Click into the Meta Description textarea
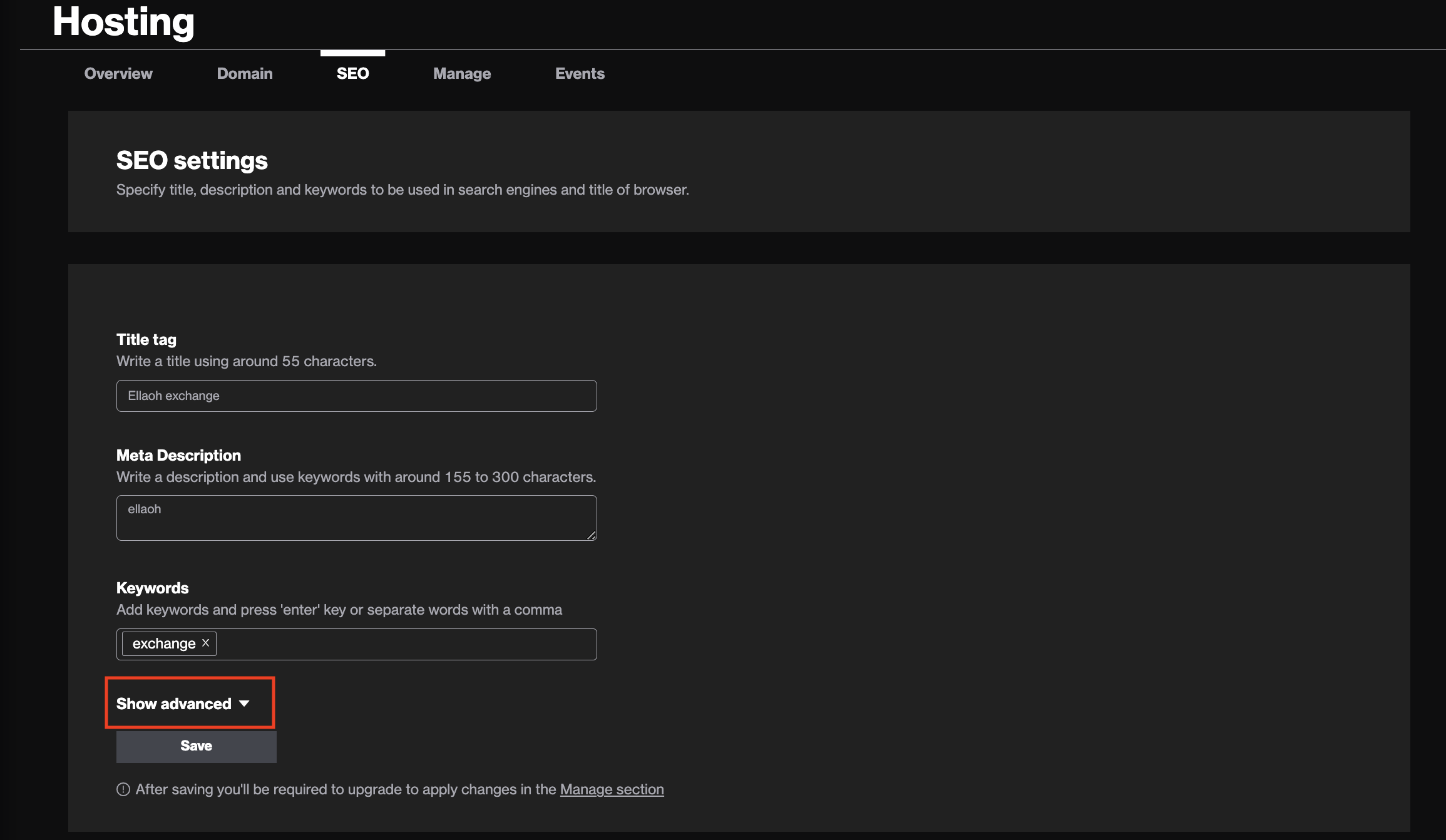The height and width of the screenshot is (840, 1446). click(356, 518)
